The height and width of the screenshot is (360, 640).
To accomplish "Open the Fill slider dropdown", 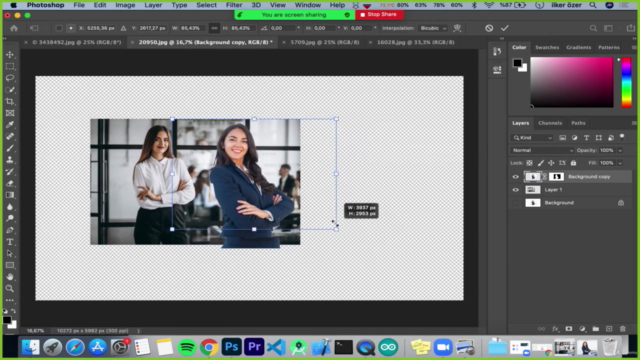I will [x=620, y=163].
